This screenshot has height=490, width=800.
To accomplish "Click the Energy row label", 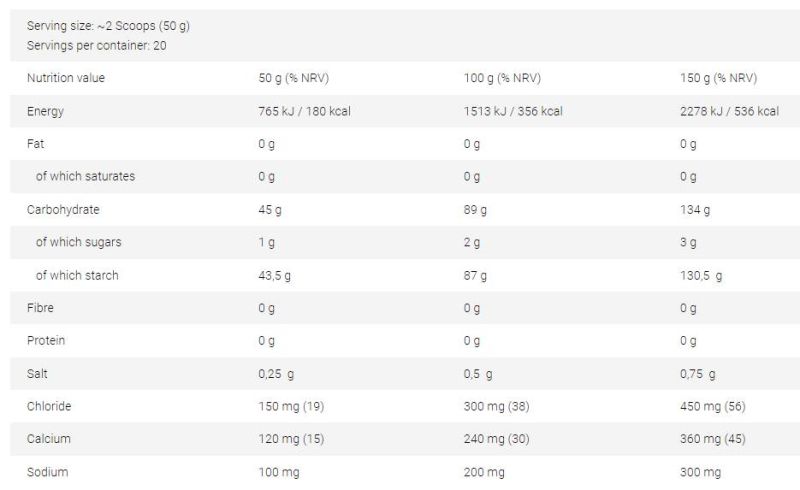I will point(45,111).
